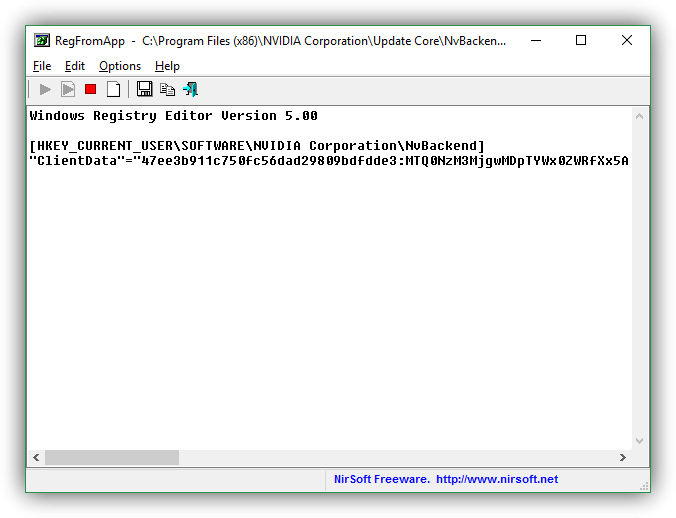Open the NirSoft Freeware website link
Viewport: 676px width, 518px height.
[446, 479]
